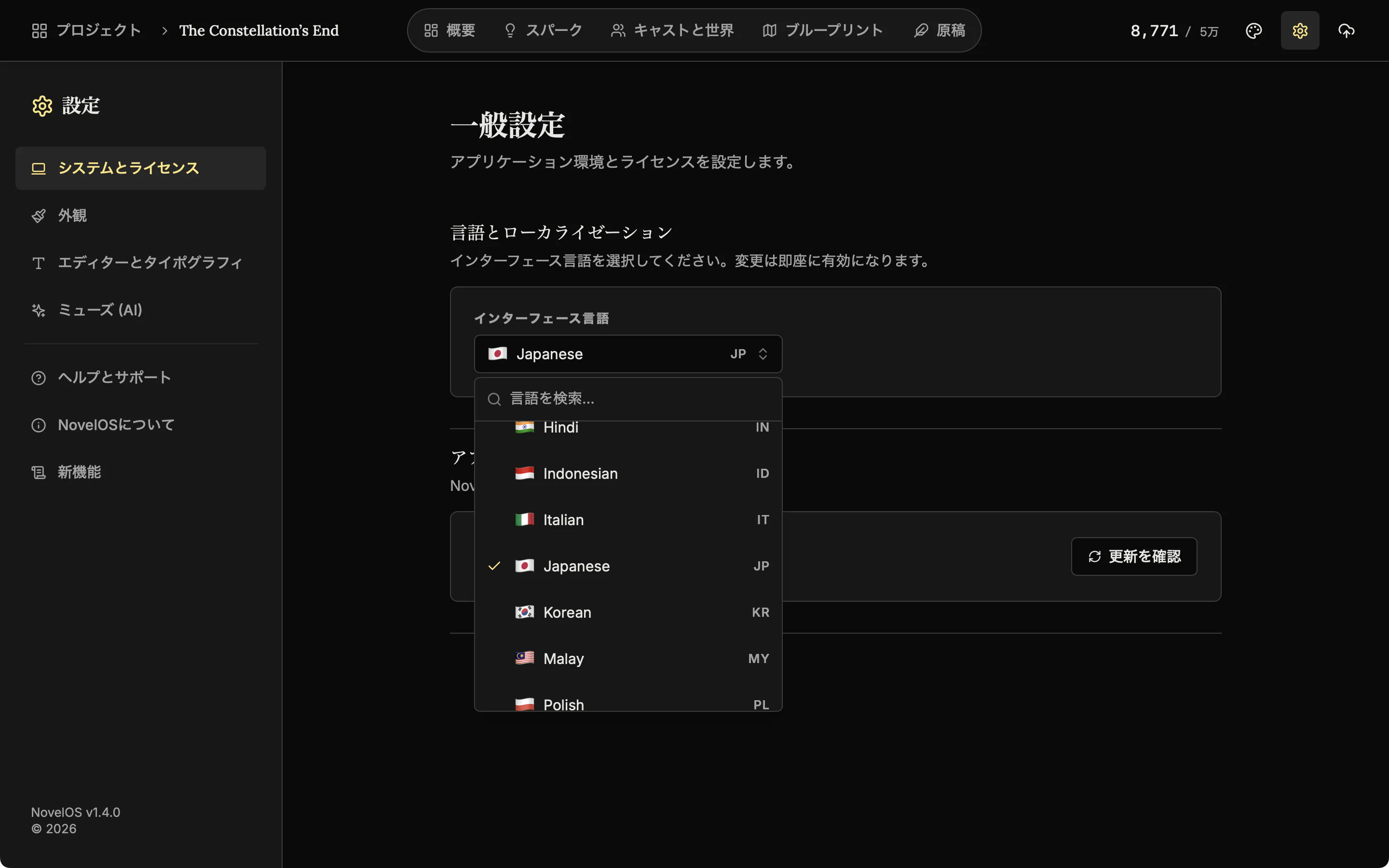The image size is (1389, 868).
Task: Open エディターとタイポグラフィ settings
Action: (141, 262)
